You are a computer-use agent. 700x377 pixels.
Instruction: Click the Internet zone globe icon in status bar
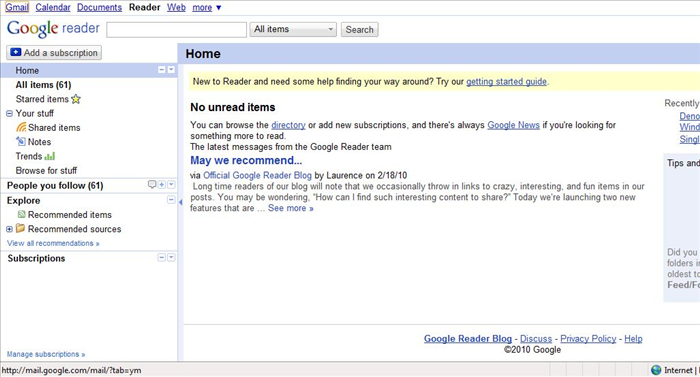click(656, 370)
